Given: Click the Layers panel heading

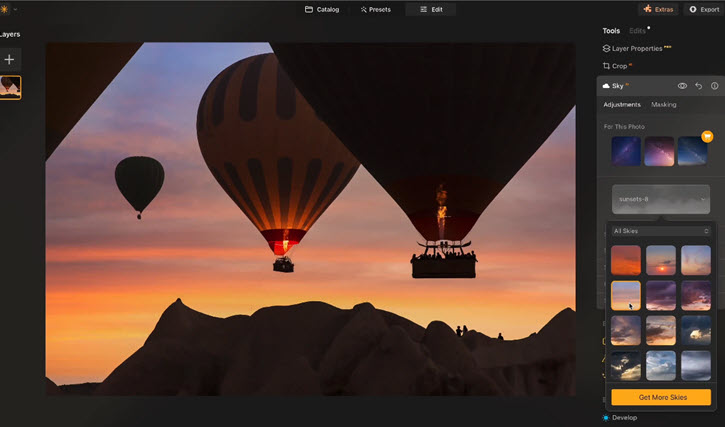Looking at the screenshot, I should (10, 34).
